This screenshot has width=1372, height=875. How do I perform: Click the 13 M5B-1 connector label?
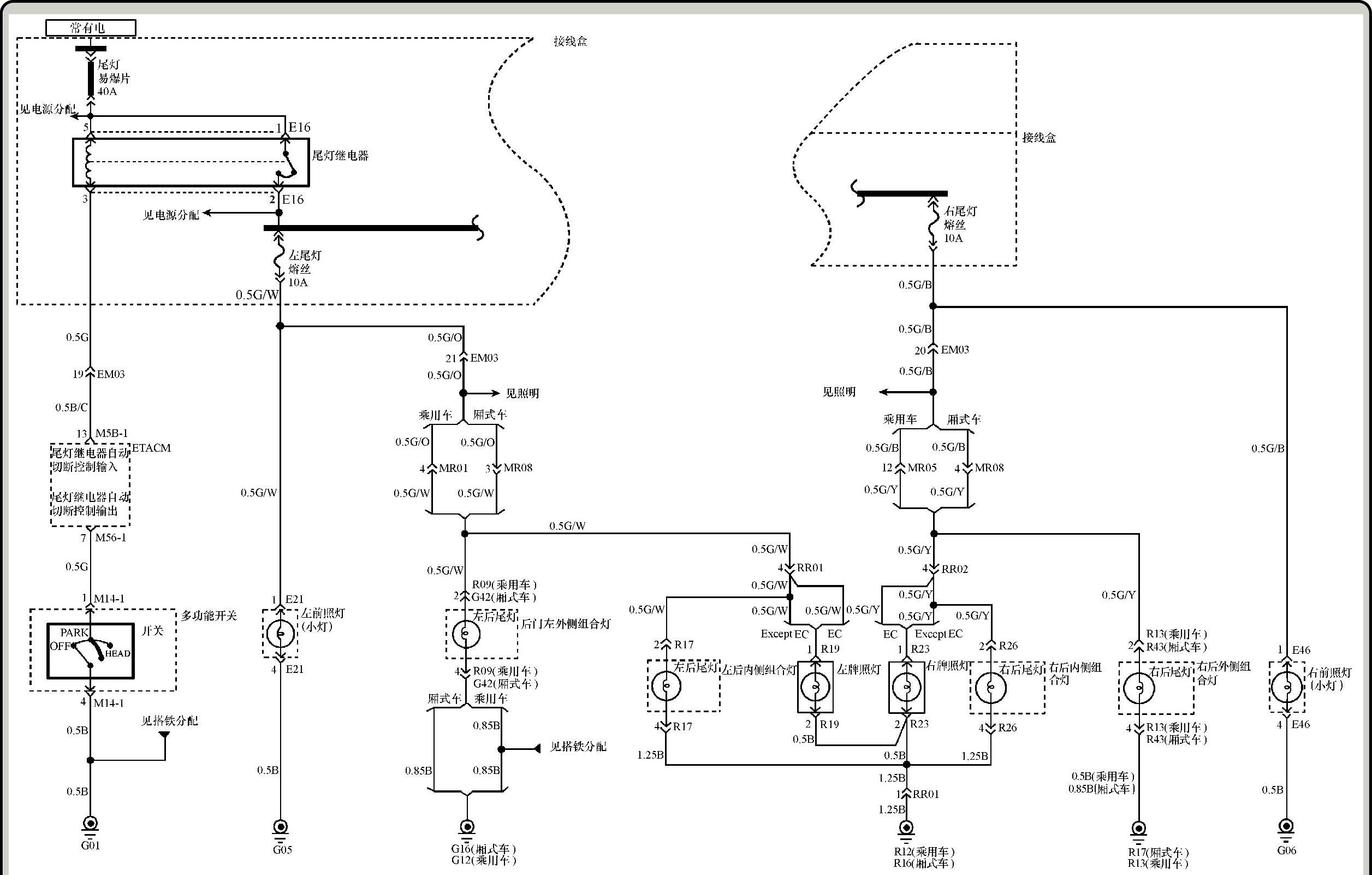point(103,434)
